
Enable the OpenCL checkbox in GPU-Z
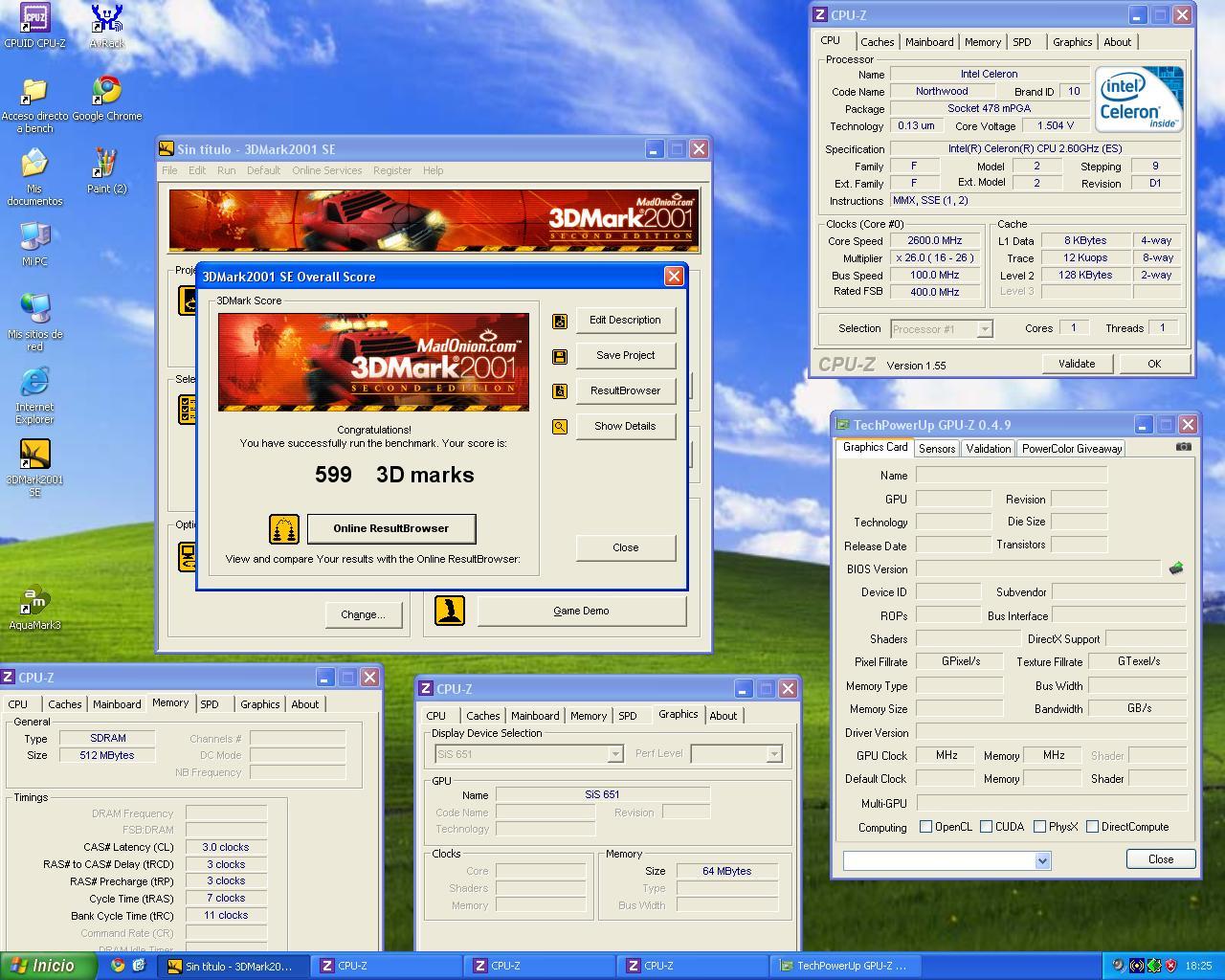coord(925,827)
